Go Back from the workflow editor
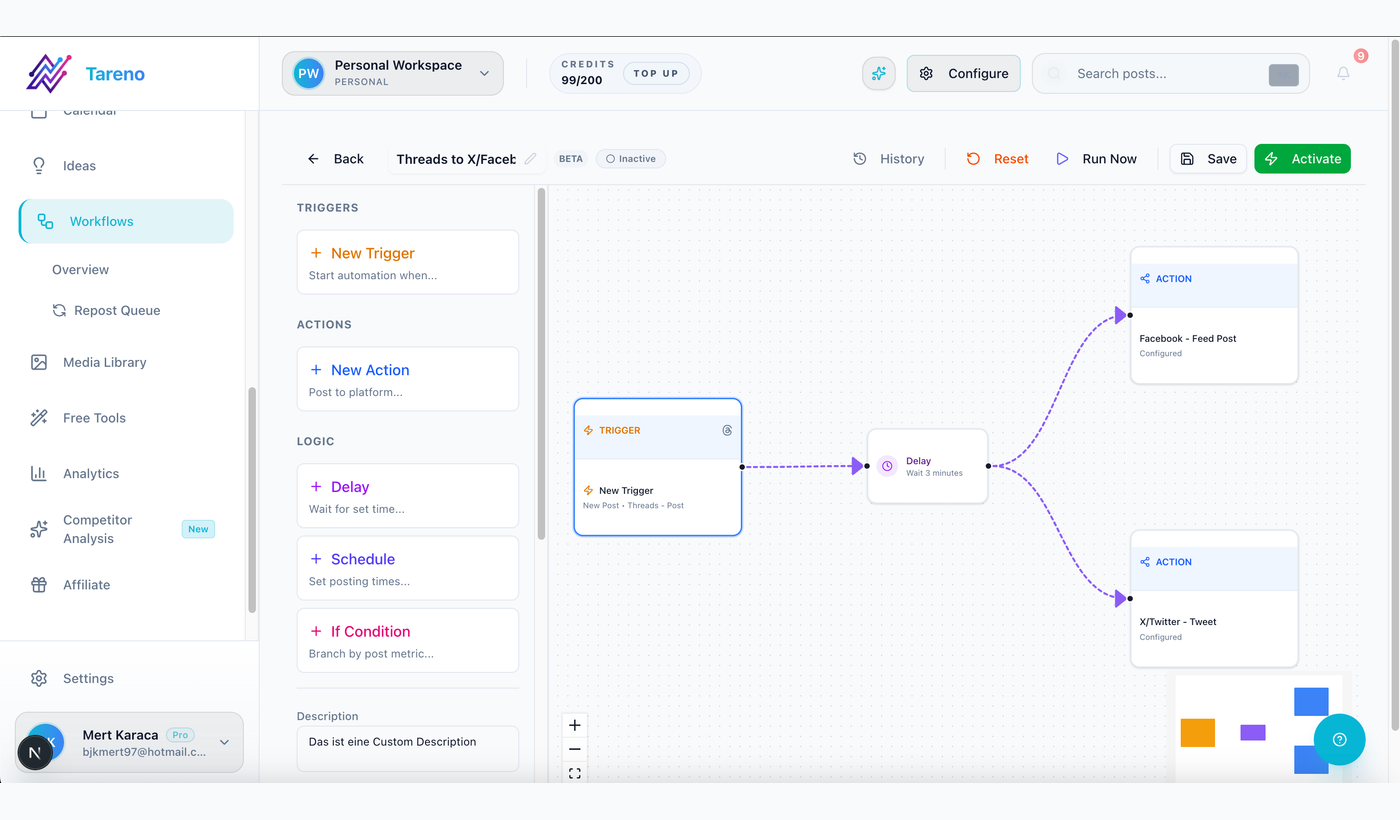Screen dimensions: 1400x820 point(335,159)
